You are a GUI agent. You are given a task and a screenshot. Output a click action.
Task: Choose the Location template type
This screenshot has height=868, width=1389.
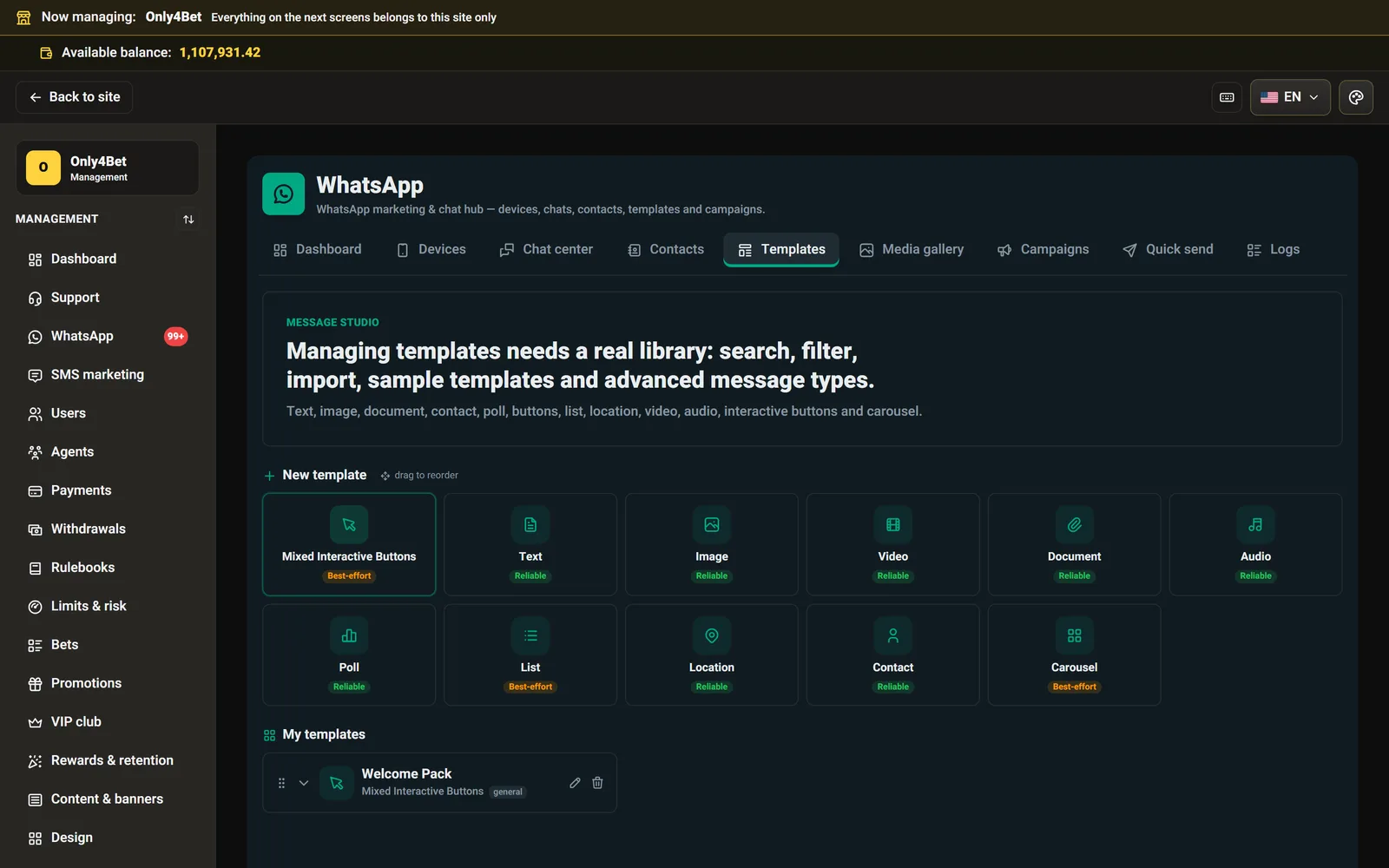(x=712, y=655)
